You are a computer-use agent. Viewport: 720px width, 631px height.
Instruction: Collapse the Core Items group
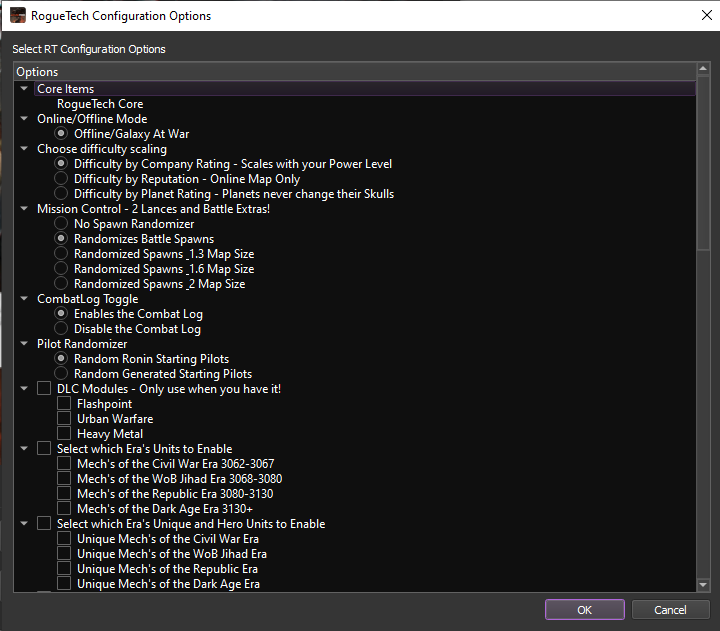point(24,88)
